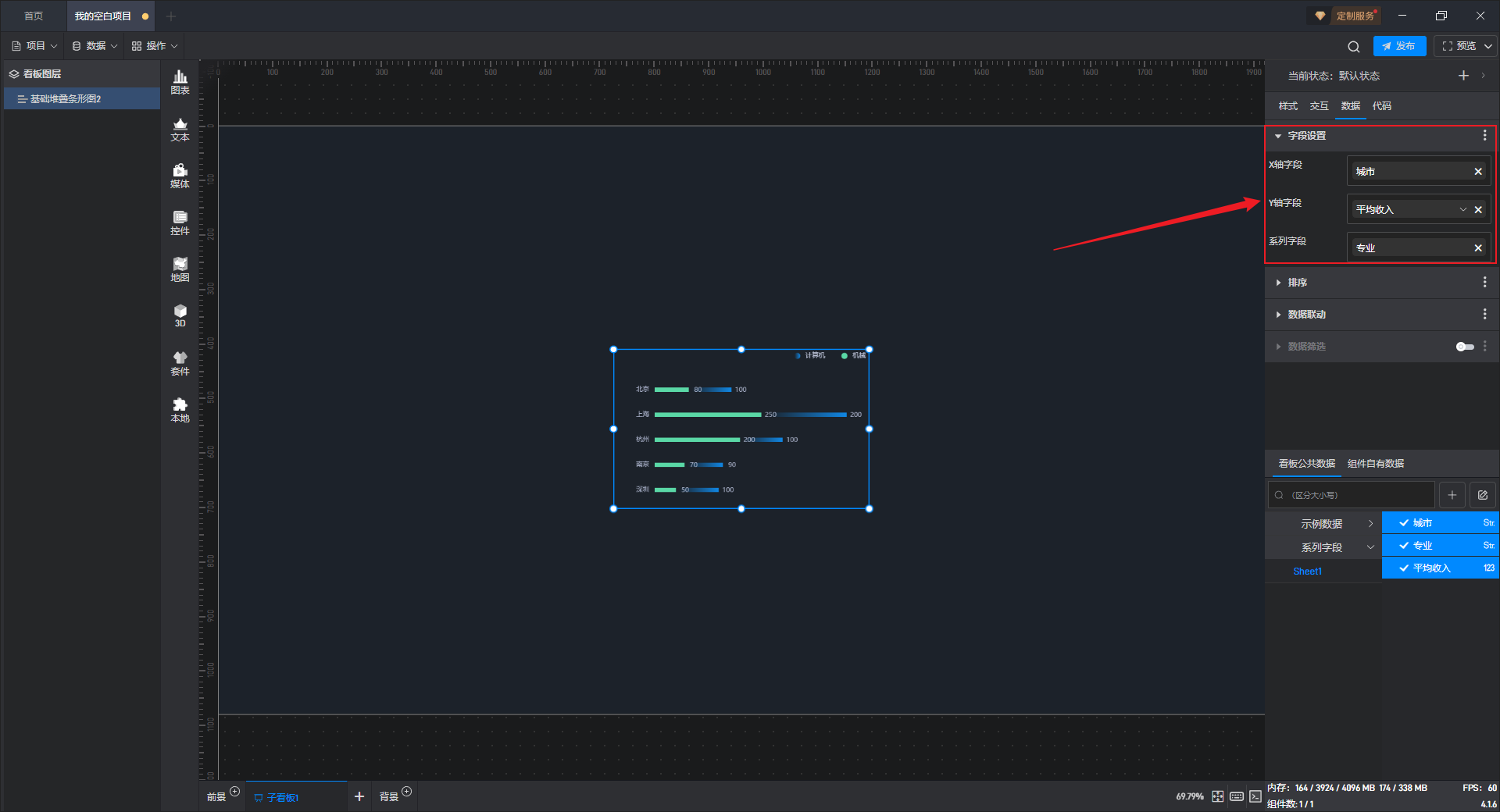This screenshot has width=1500, height=812.
Task: Add data with plus button beside search
Action: [1452, 495]
